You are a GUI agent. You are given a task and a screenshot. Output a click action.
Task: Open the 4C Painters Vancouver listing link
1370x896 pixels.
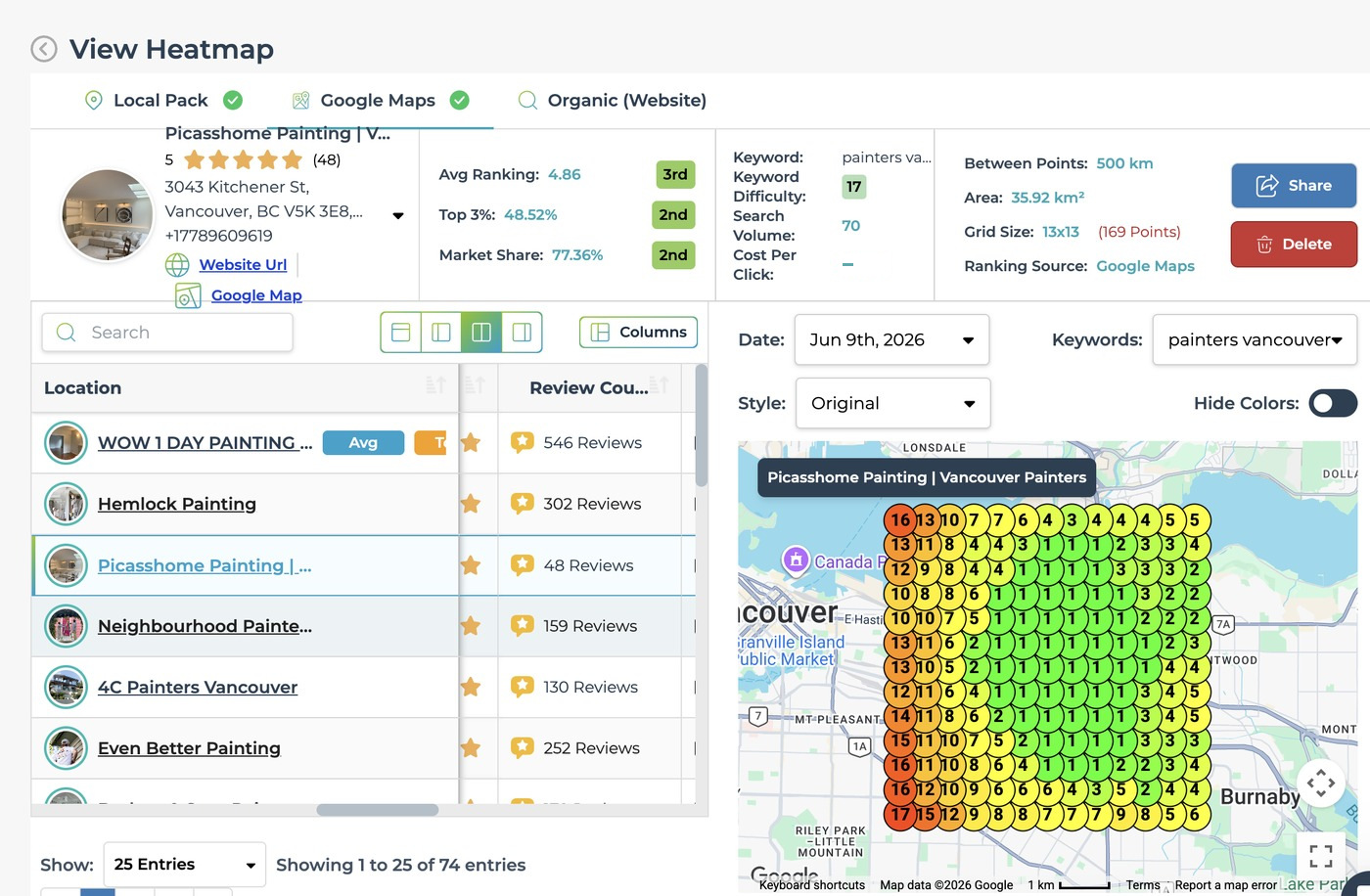pyautogui.click(x=198, y=688)
